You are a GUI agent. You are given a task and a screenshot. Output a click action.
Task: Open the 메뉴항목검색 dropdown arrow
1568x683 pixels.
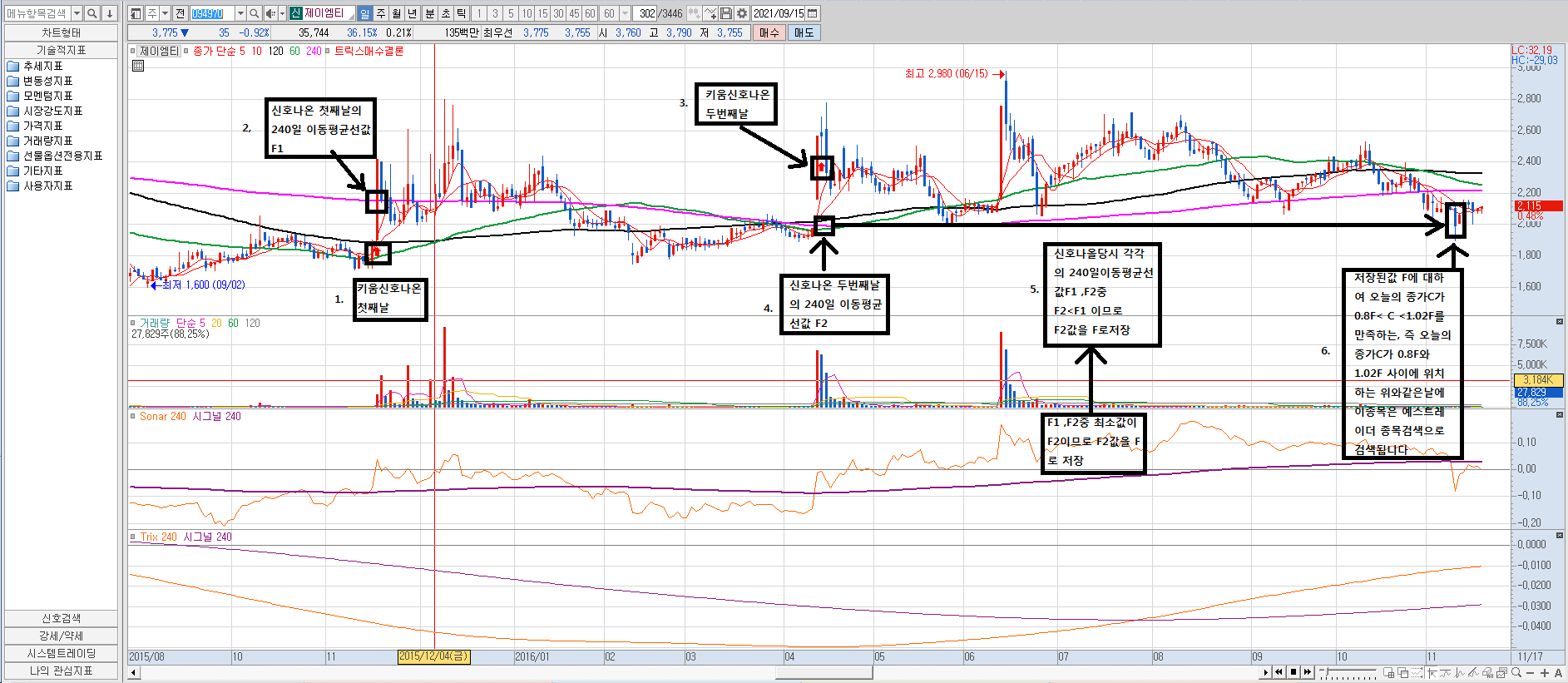click(x=77, y=13)
